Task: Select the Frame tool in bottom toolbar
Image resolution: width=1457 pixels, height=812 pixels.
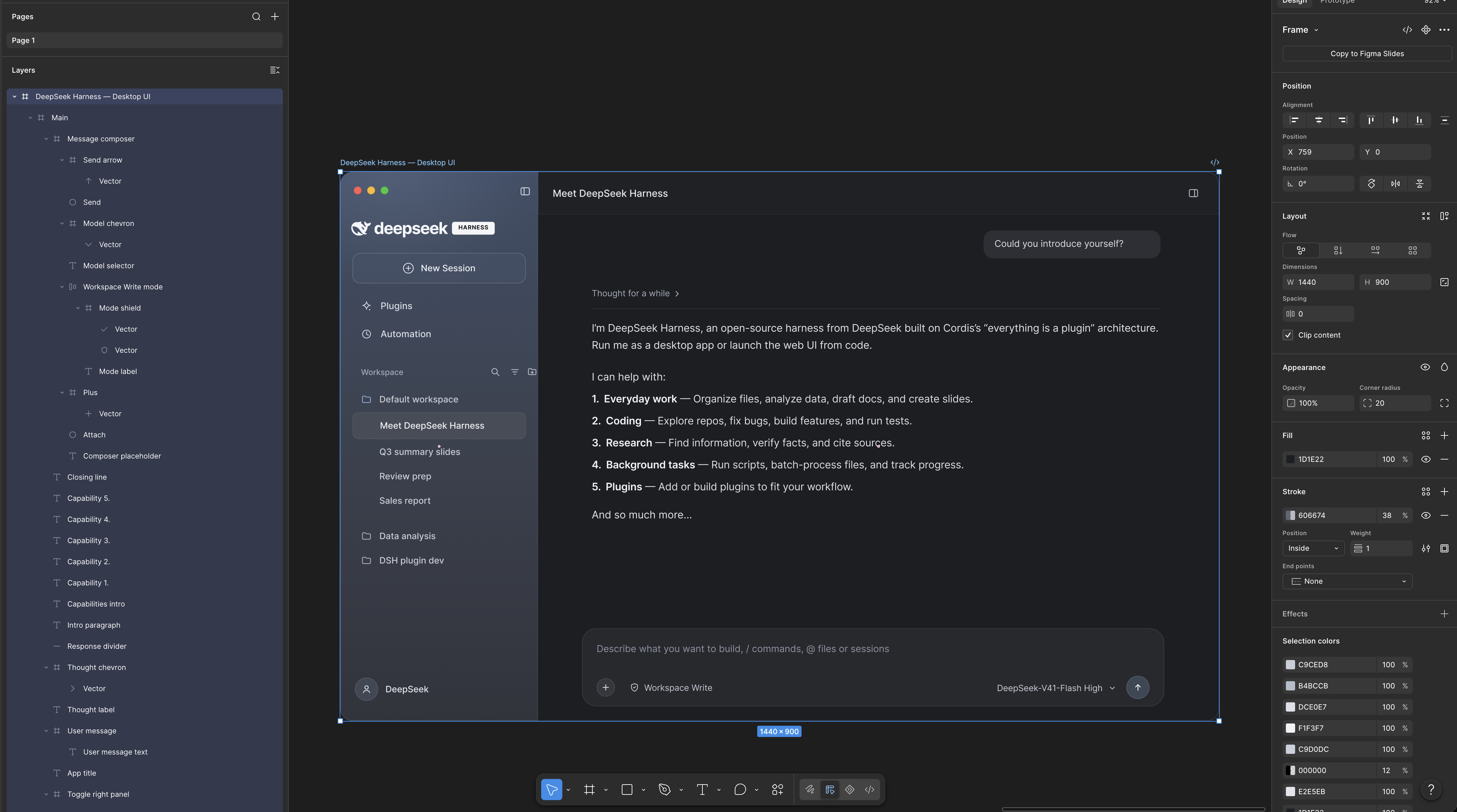Action: [x=589, y=790]
